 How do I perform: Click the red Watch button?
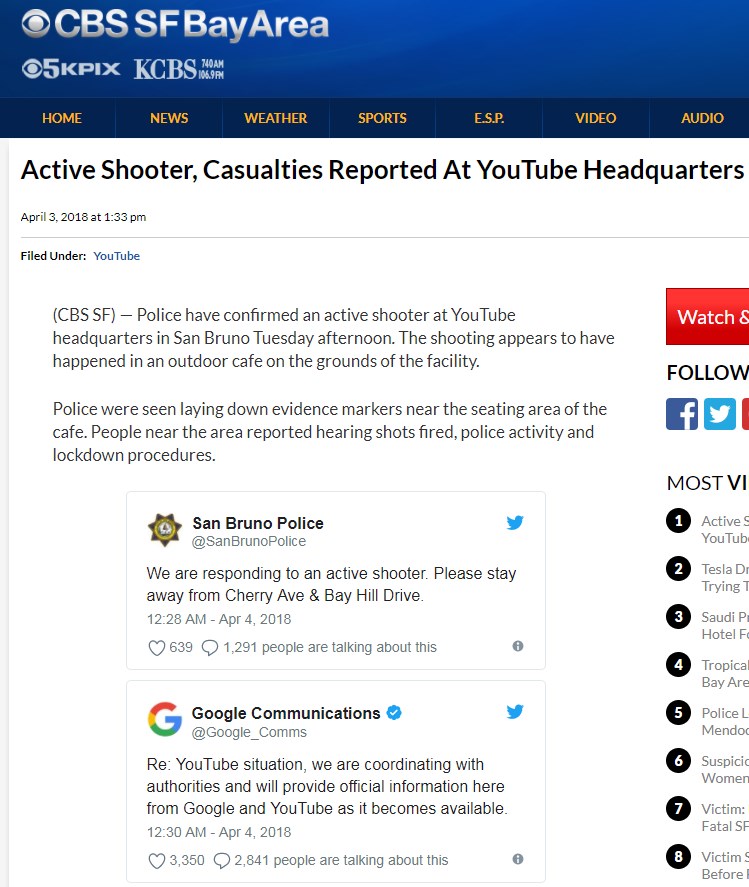708,316
